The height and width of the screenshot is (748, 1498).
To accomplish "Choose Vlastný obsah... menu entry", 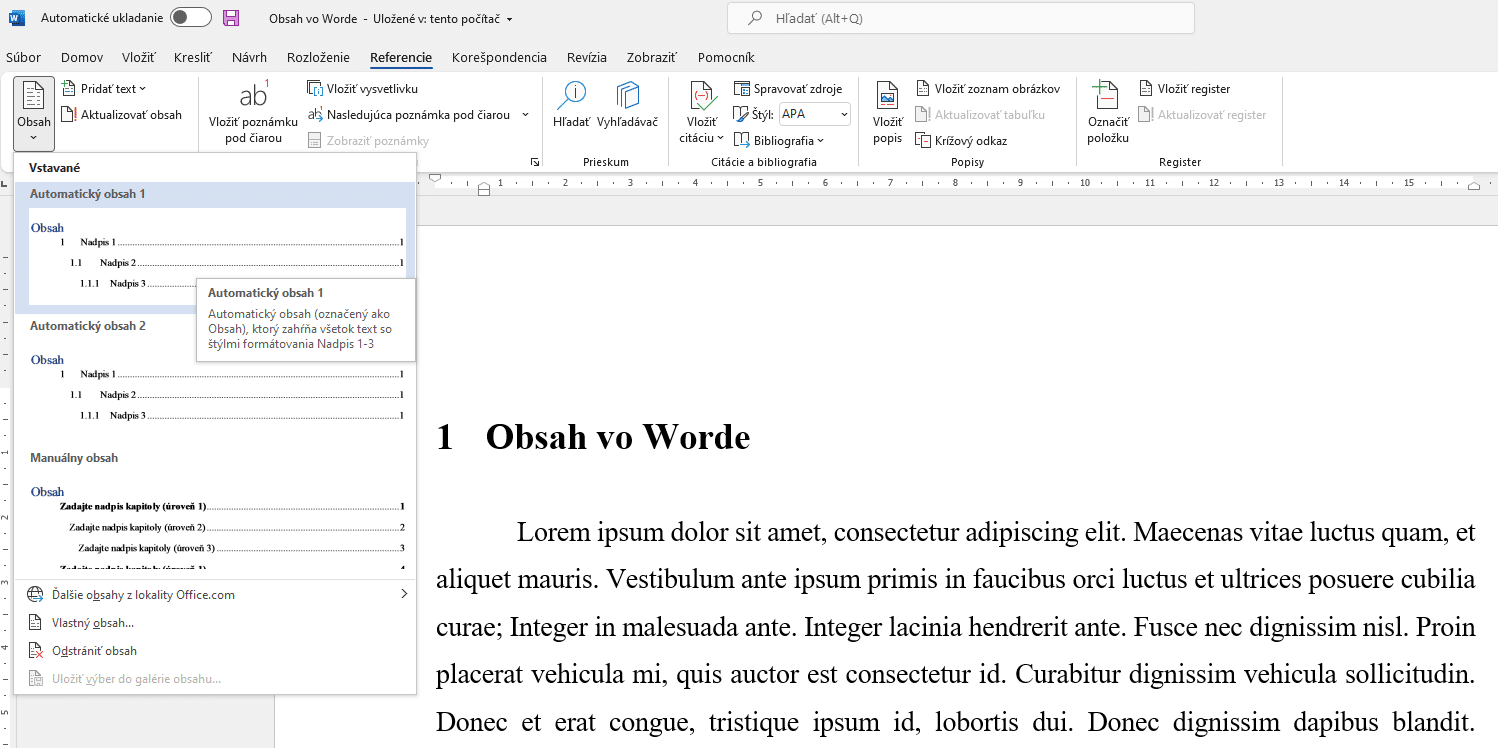I will pyautogui.click(x=215, y=622).
